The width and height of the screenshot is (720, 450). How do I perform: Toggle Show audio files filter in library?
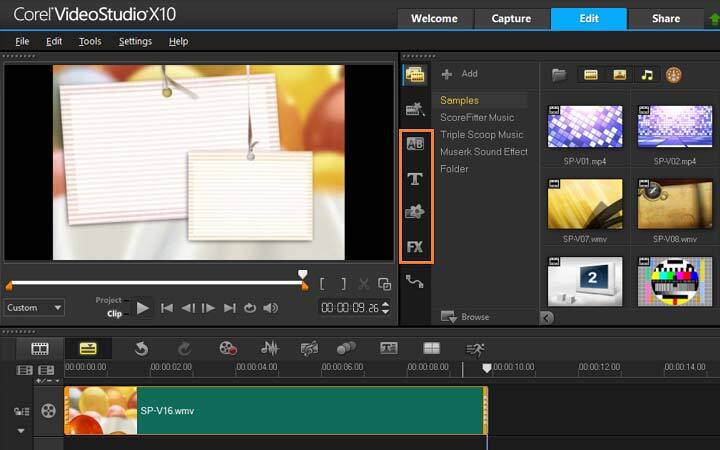point(647,74)
